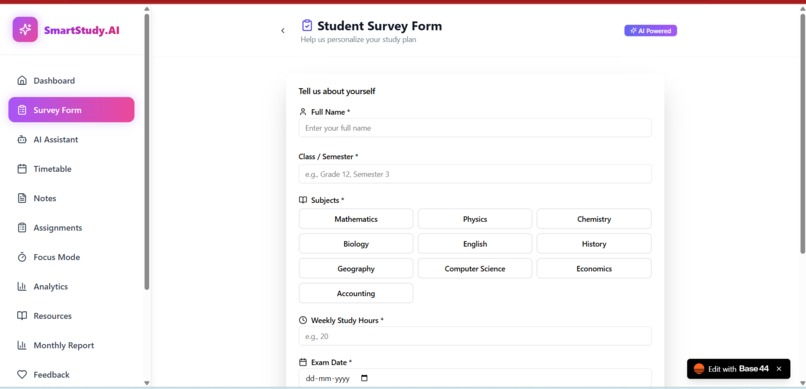The width and height of the screenshot is (806, 389).
Task: Select the Economics subject
Action: tap(594, 269)
